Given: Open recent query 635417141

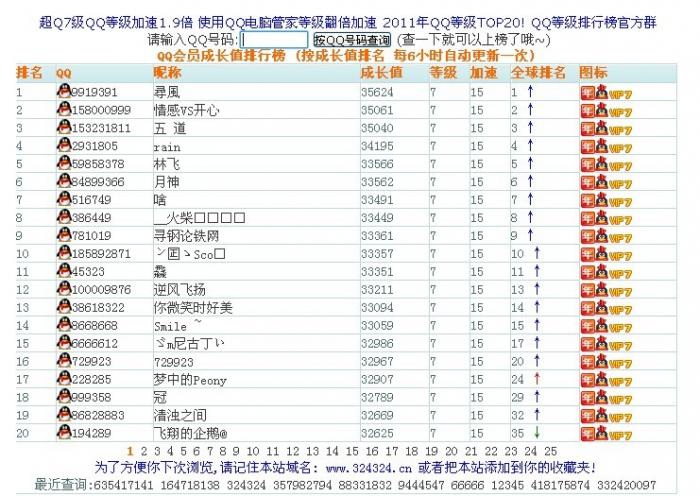Looking at the screenshot, I should (x=124, y=485).
